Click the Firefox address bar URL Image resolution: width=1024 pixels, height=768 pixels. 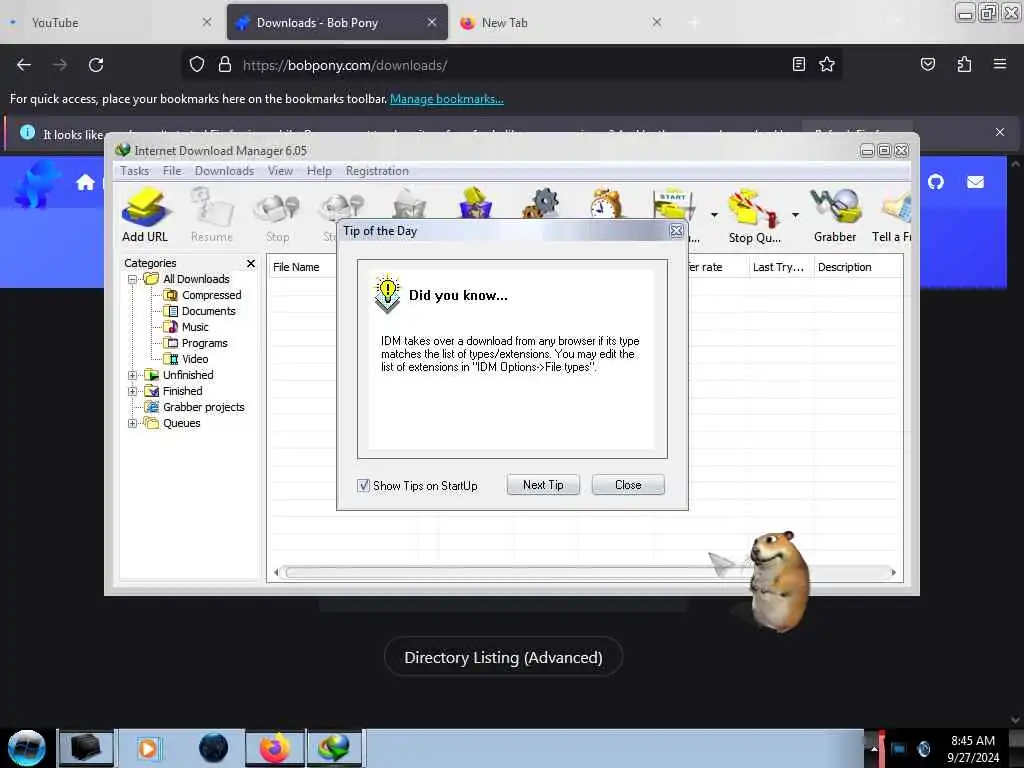point(345,65)
